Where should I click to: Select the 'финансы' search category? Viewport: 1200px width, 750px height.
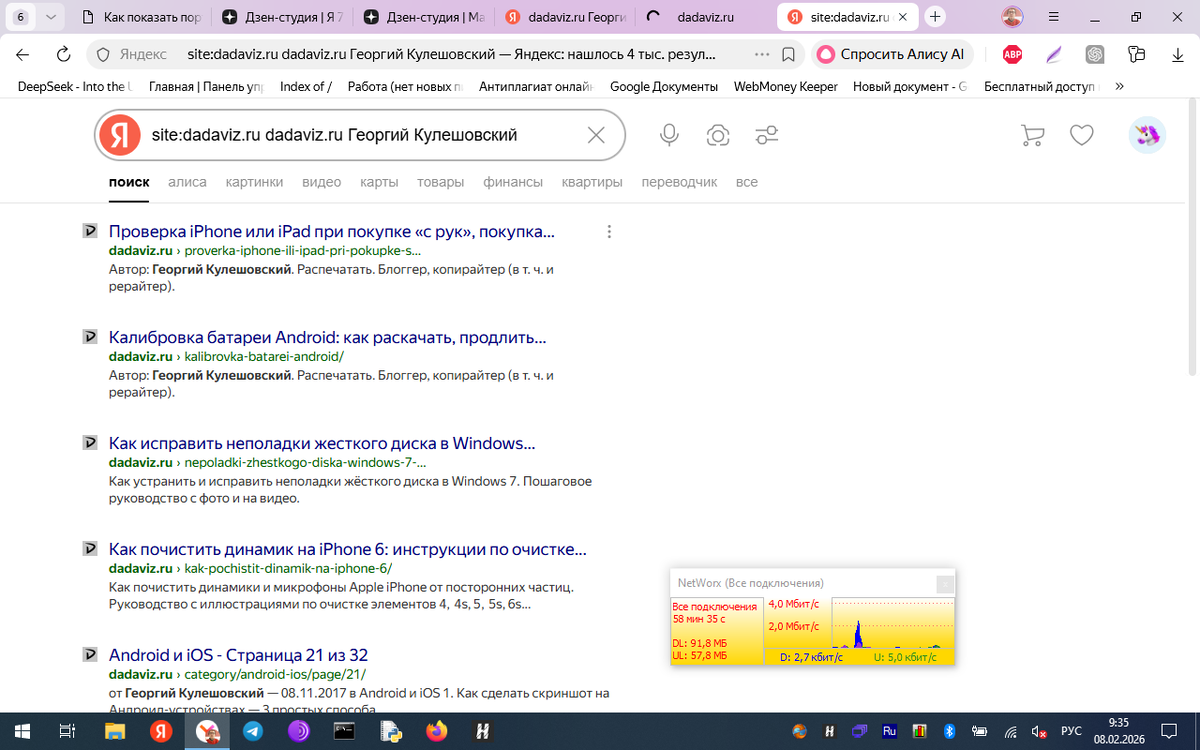(513, 182)
